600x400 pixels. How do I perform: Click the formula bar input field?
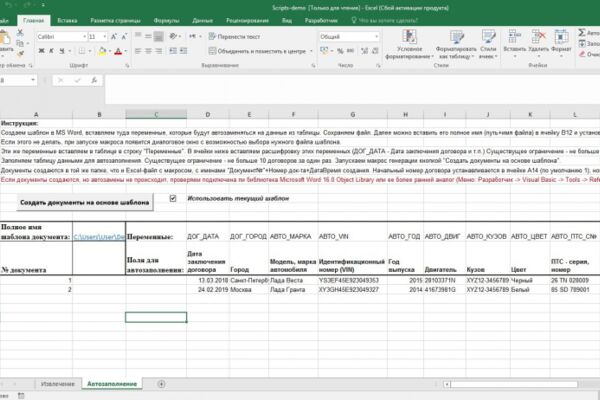tap(352, 89)
